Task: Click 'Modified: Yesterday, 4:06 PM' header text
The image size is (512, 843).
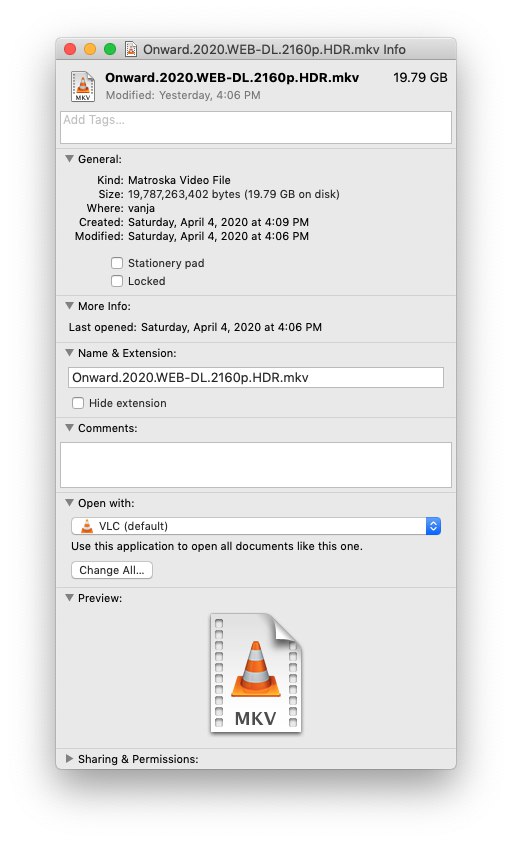Action: coord(183,95)
